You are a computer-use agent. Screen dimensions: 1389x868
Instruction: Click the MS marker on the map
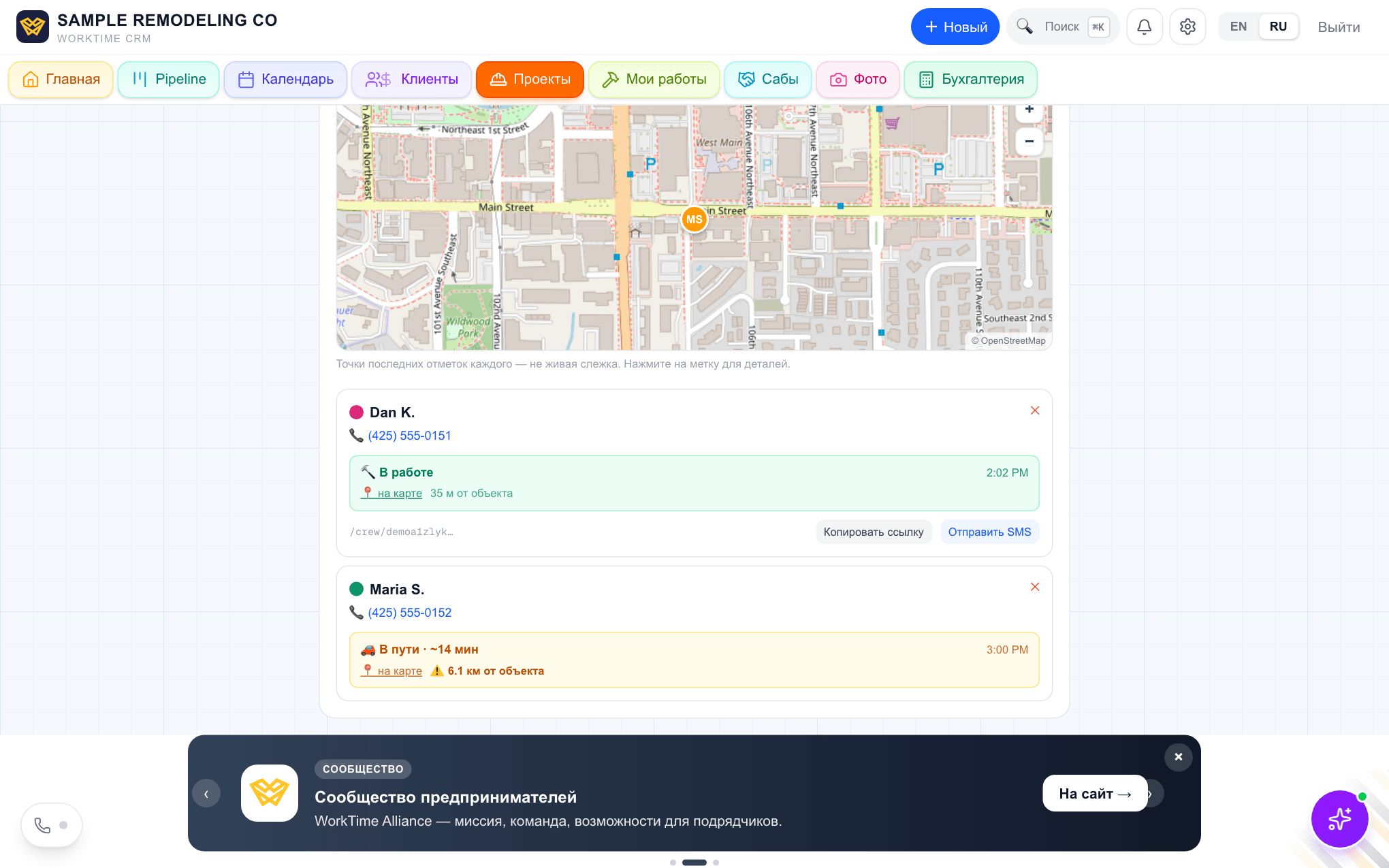(x=694, y=219)
